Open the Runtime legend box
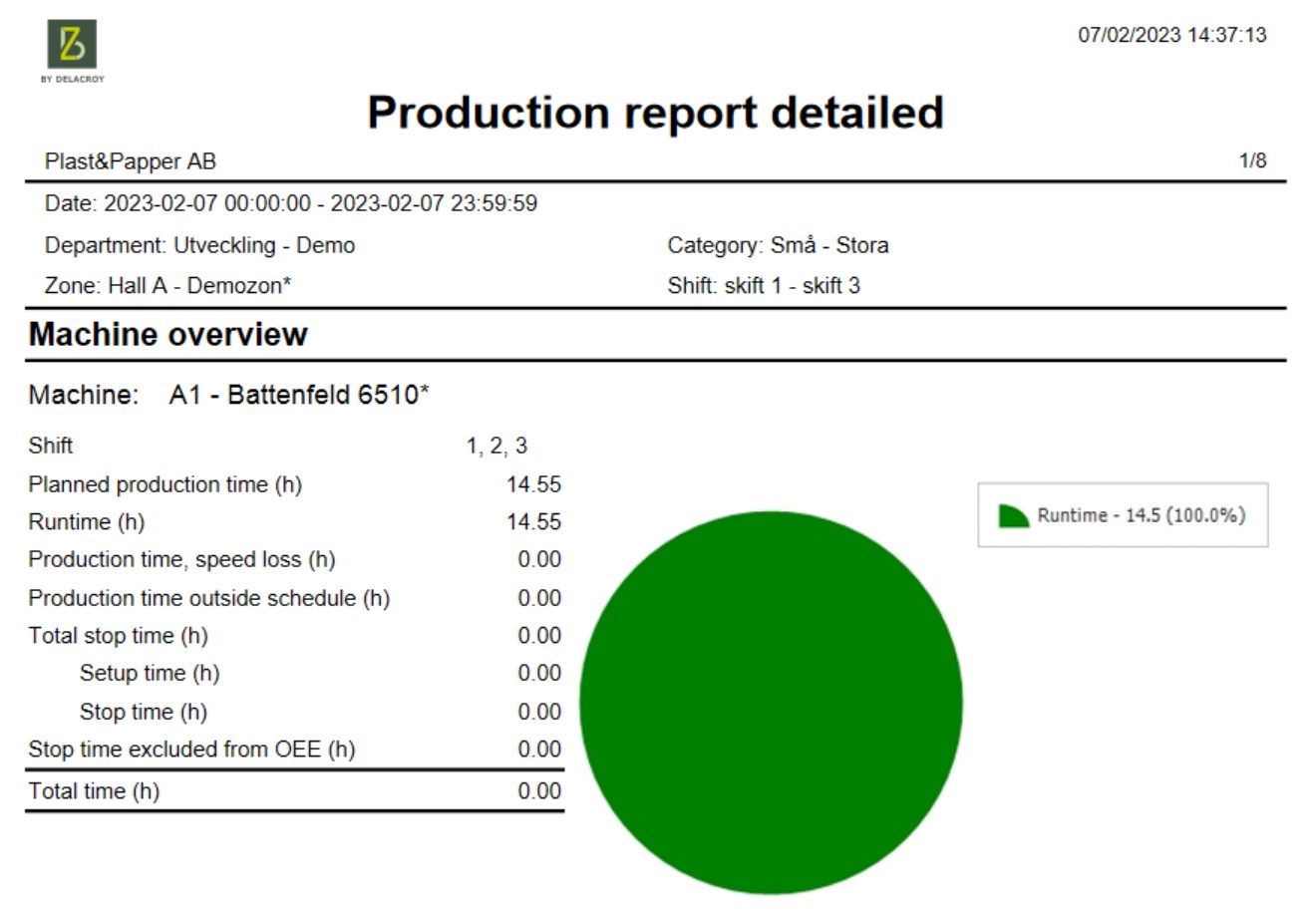Screen dimensions: 1316x912 point(1122,514)
